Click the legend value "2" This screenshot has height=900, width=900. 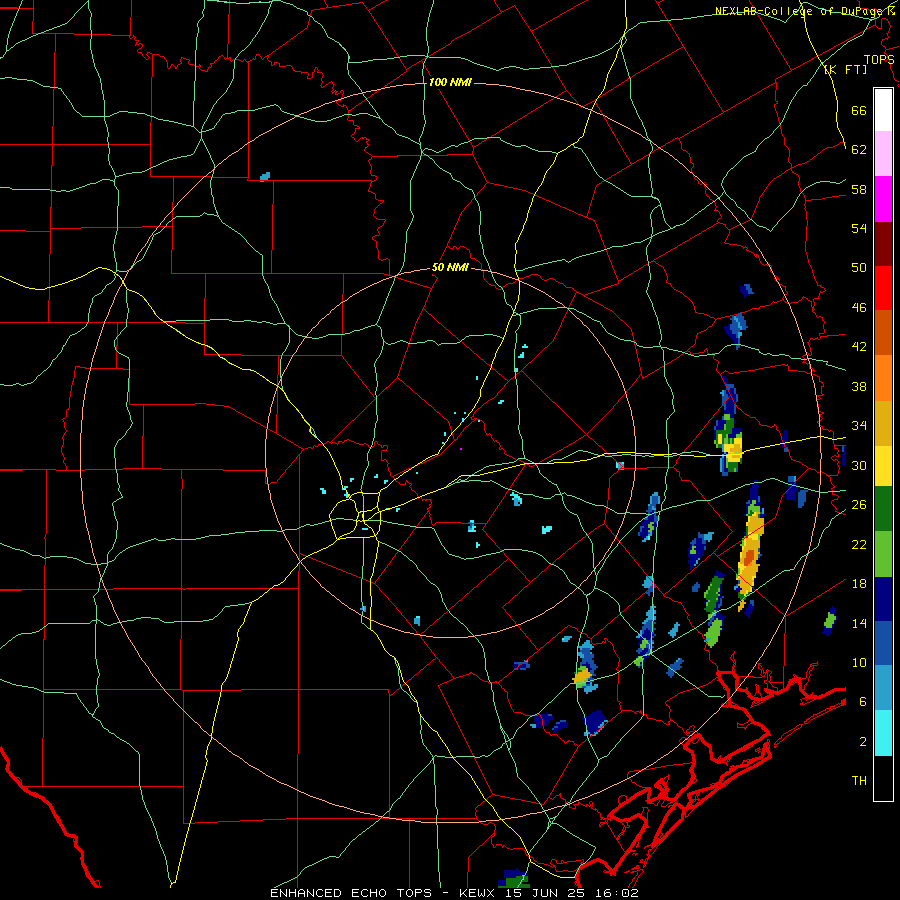click(x=863, y=742)
